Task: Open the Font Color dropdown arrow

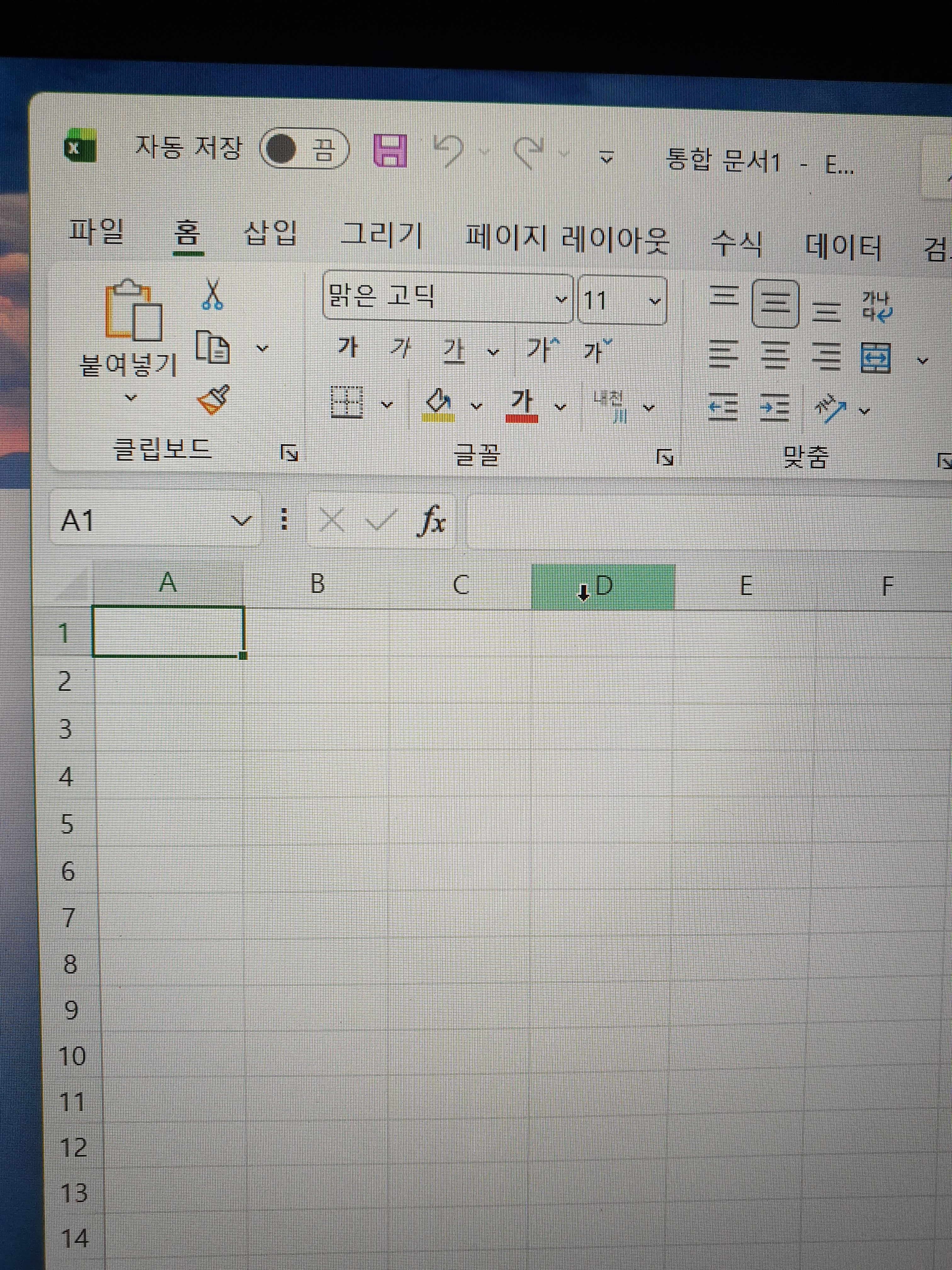Action: (x=561, y=407)
